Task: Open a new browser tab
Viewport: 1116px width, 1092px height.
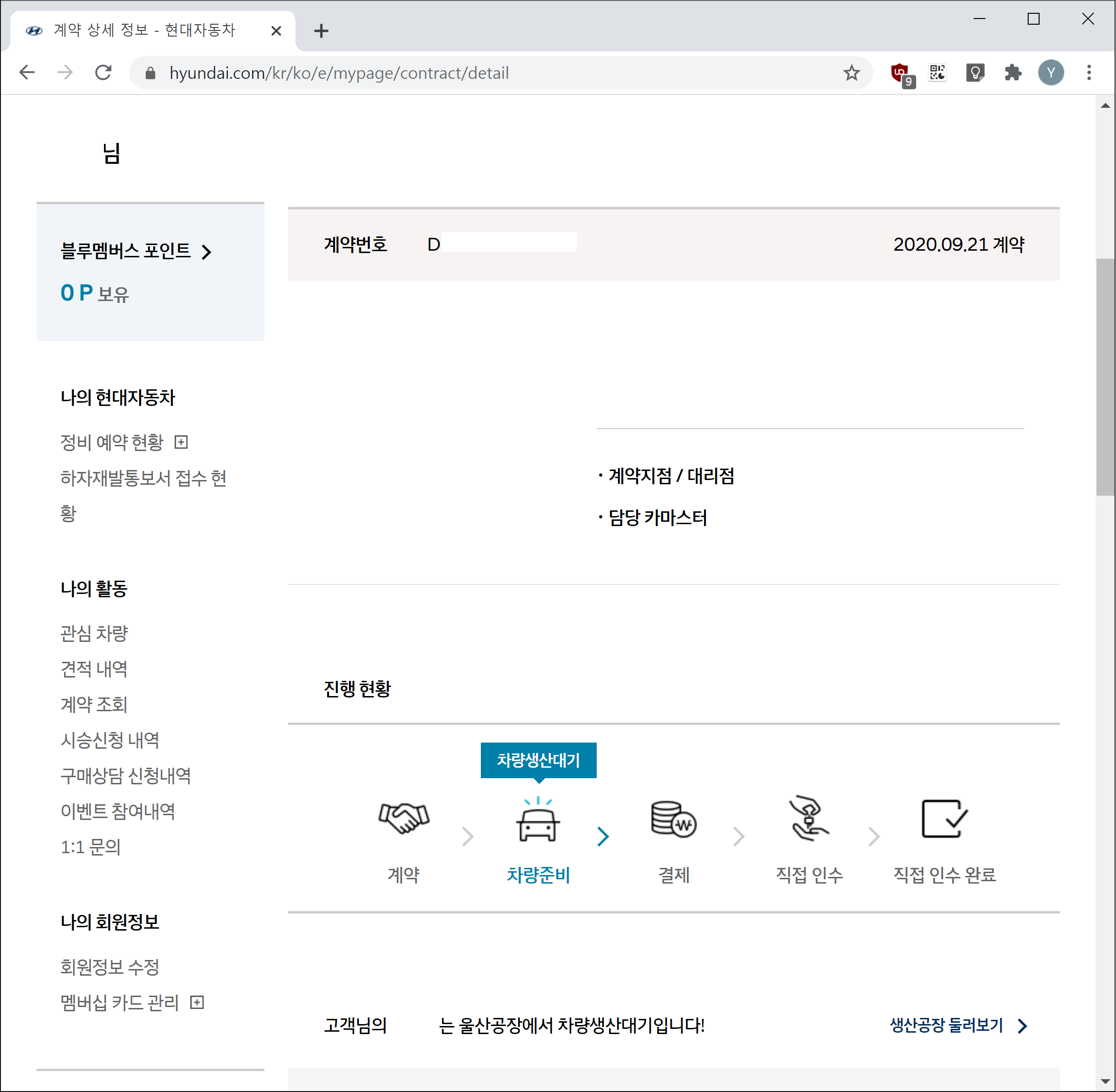Action: (x=321, y=31)
